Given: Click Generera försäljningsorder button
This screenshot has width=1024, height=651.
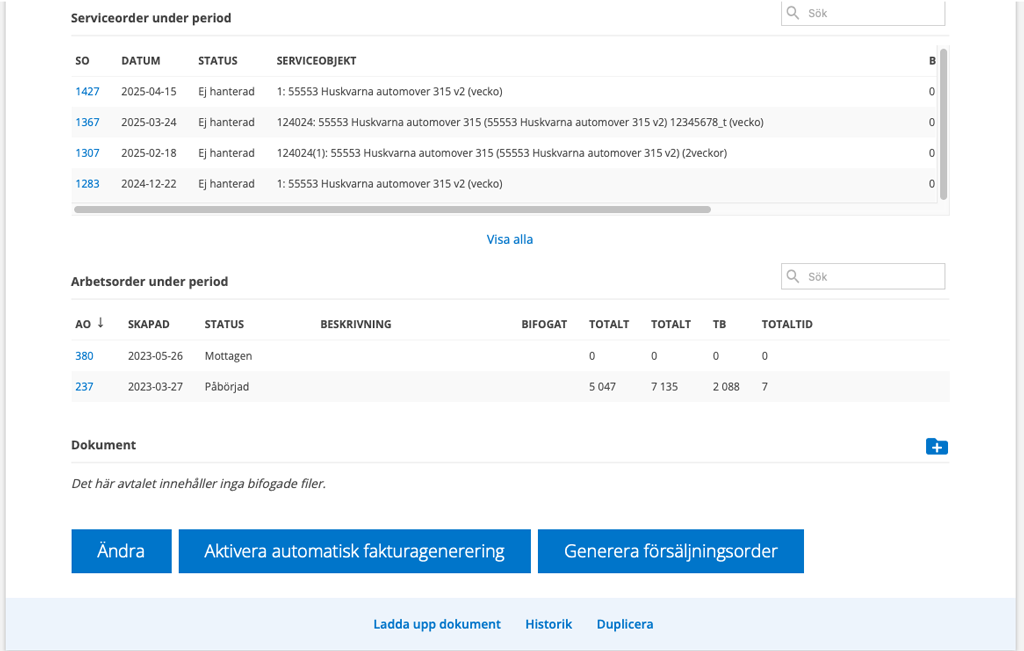Looking at the screenshot, I should tap(671, 551).
